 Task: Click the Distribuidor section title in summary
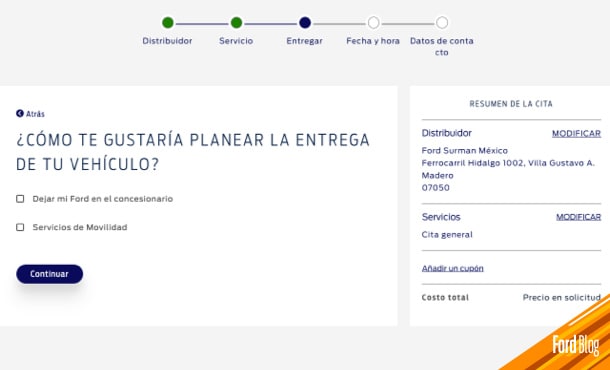[447, 133]
